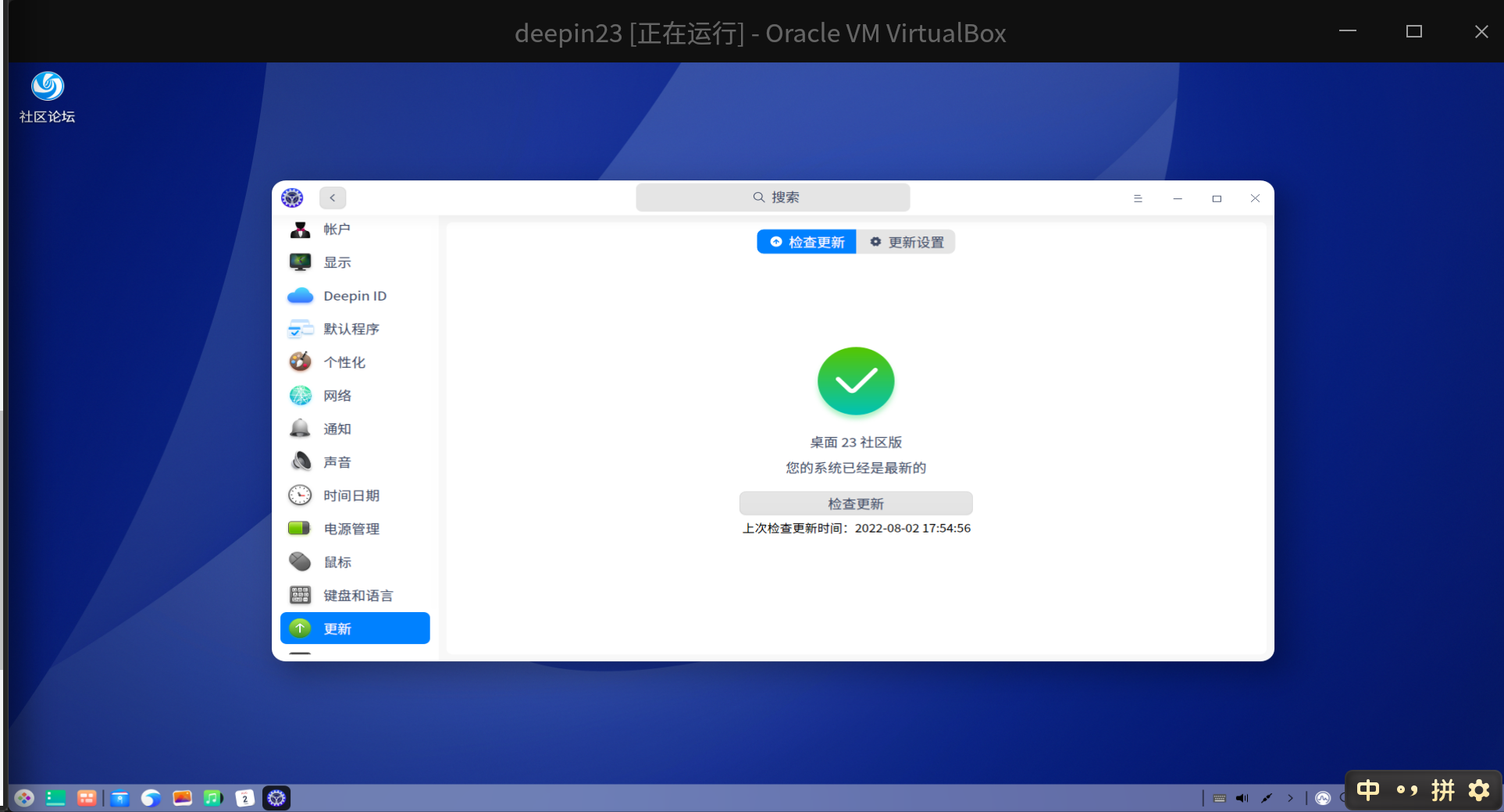This screenshot has height=812, width=1504.
Task: Click the green show-desktop dock icon
Action: (x=55, y=798)
